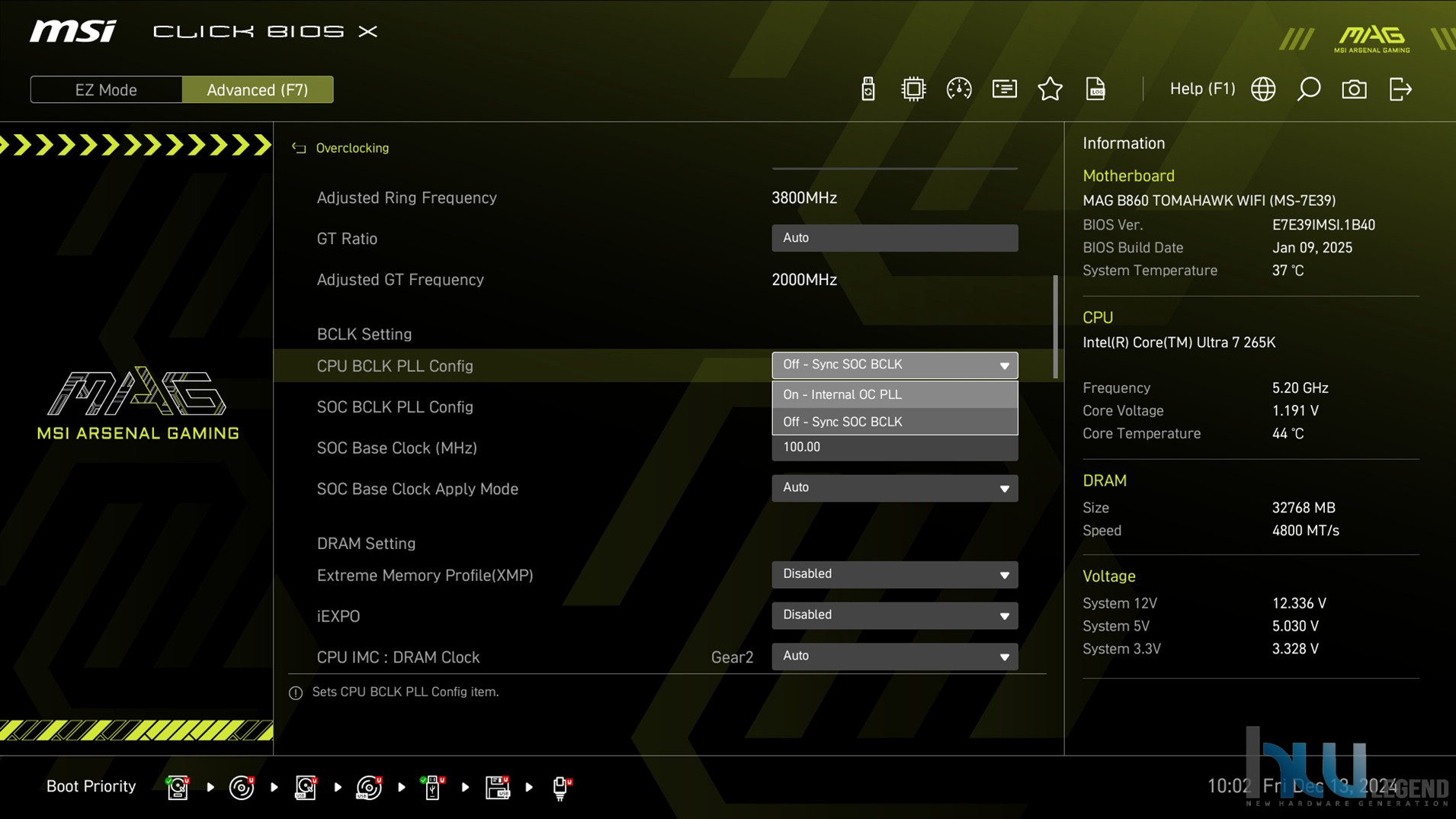Select USB key boot device icon
Image resolution: width=1456 pixels, height=819 pixels.
(432, 787)
